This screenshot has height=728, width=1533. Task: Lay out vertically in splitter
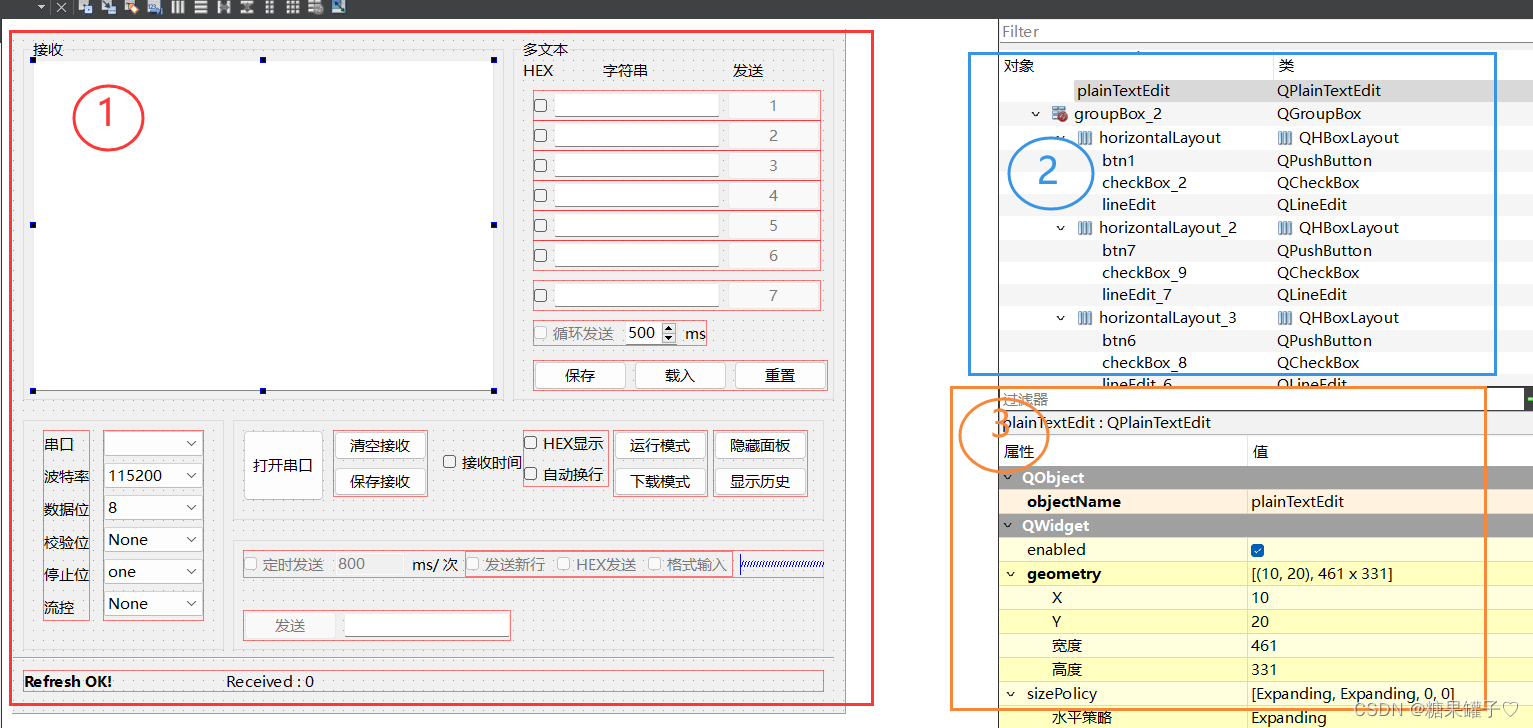click(246, 6)
